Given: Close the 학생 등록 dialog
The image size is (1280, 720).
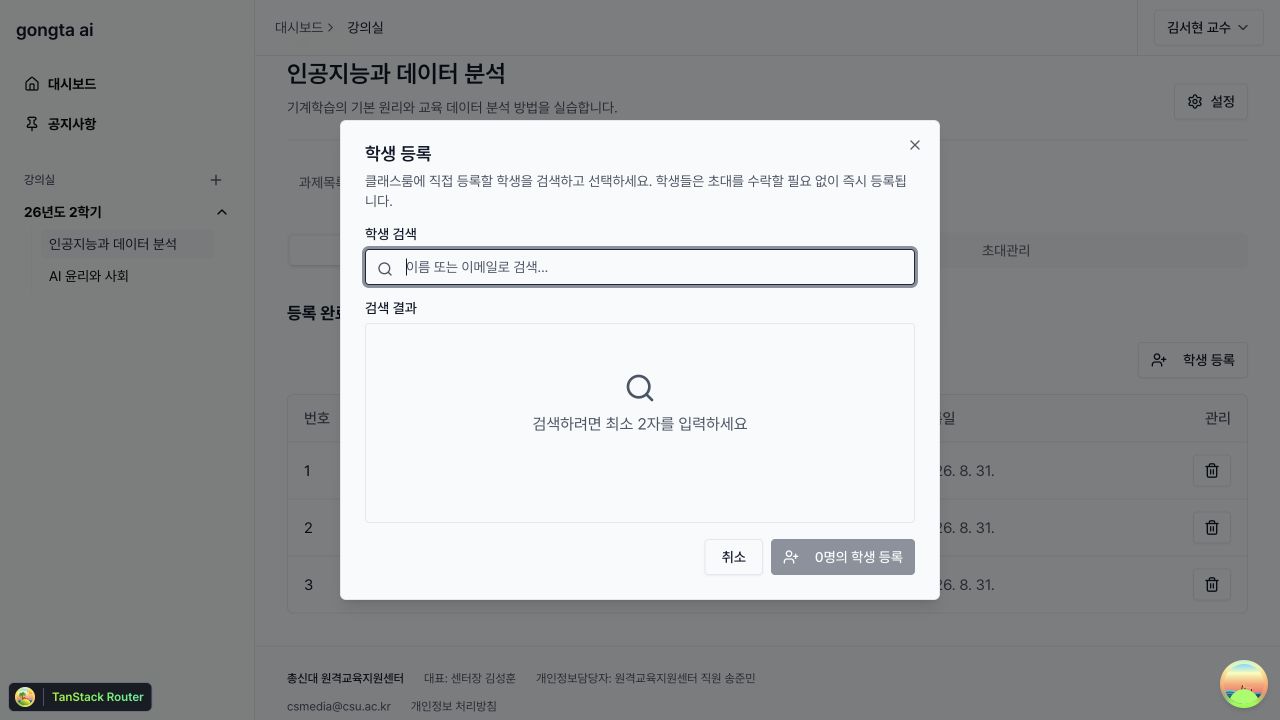Looking at the screenshot, I should [x=915, y=145].
